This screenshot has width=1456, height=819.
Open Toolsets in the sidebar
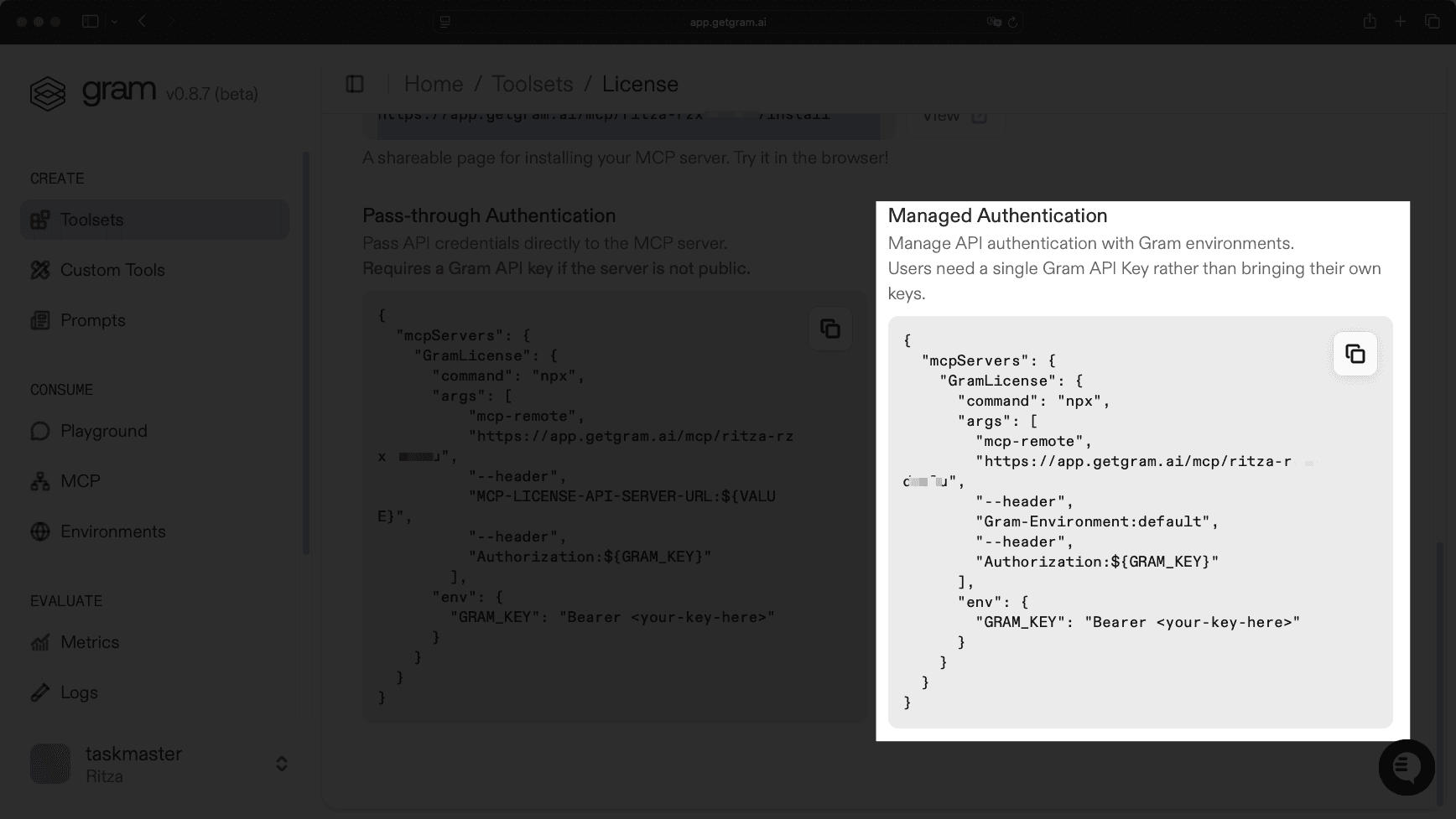point(91,220)
